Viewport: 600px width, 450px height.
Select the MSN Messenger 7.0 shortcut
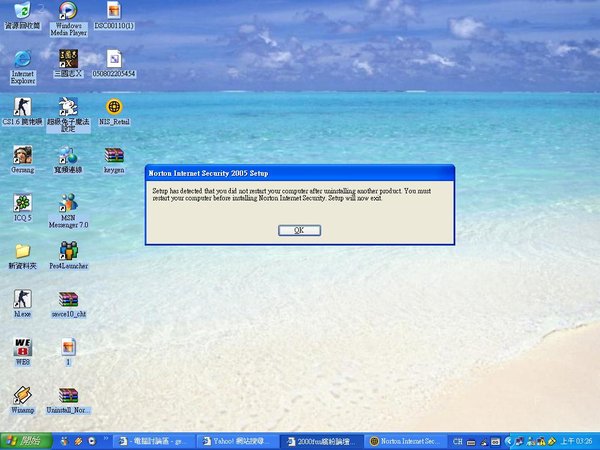pyautogui.click(x=68, y=203)
